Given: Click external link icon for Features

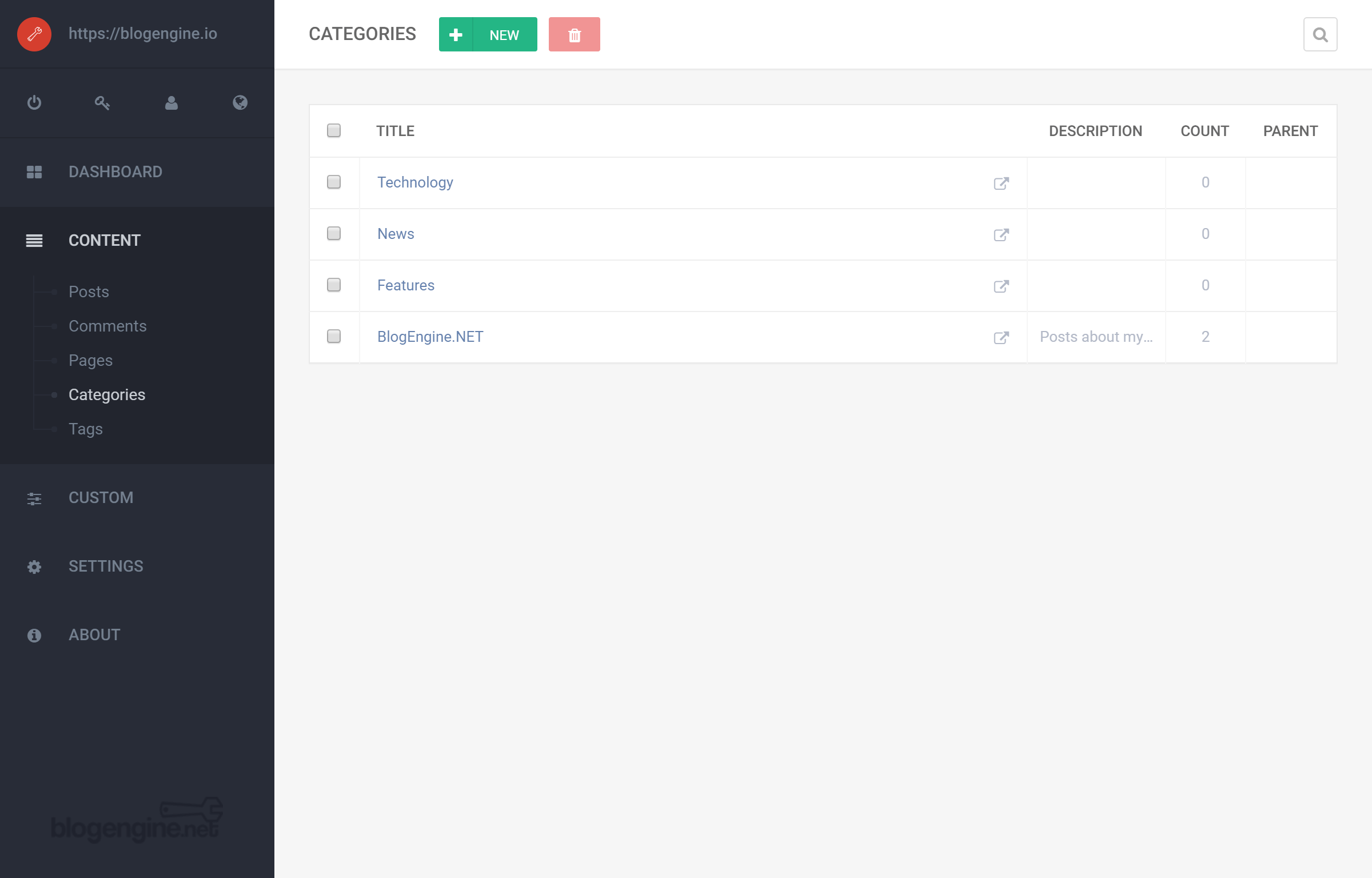Looking at the screenshot, I should 1001,286.
